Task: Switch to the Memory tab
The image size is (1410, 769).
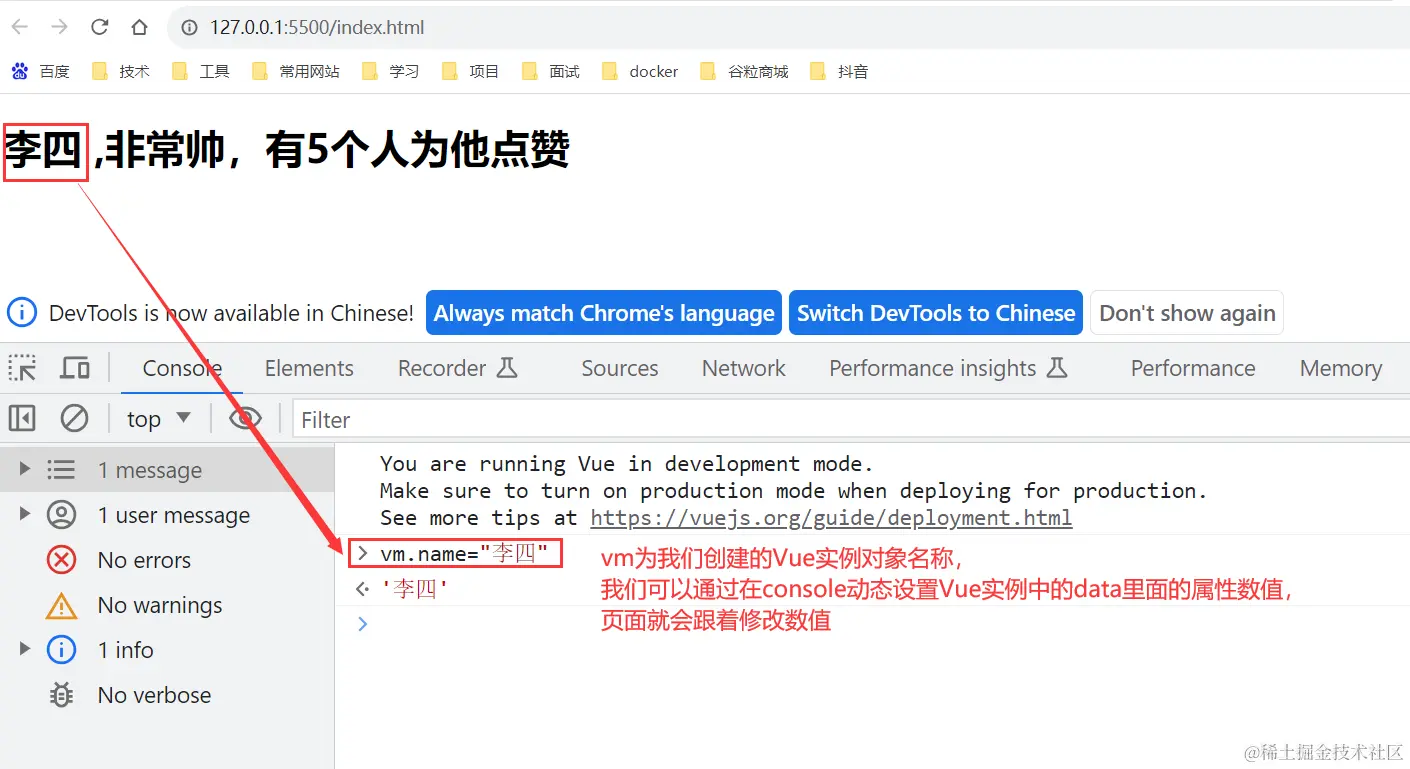Action: point(1341,368)
